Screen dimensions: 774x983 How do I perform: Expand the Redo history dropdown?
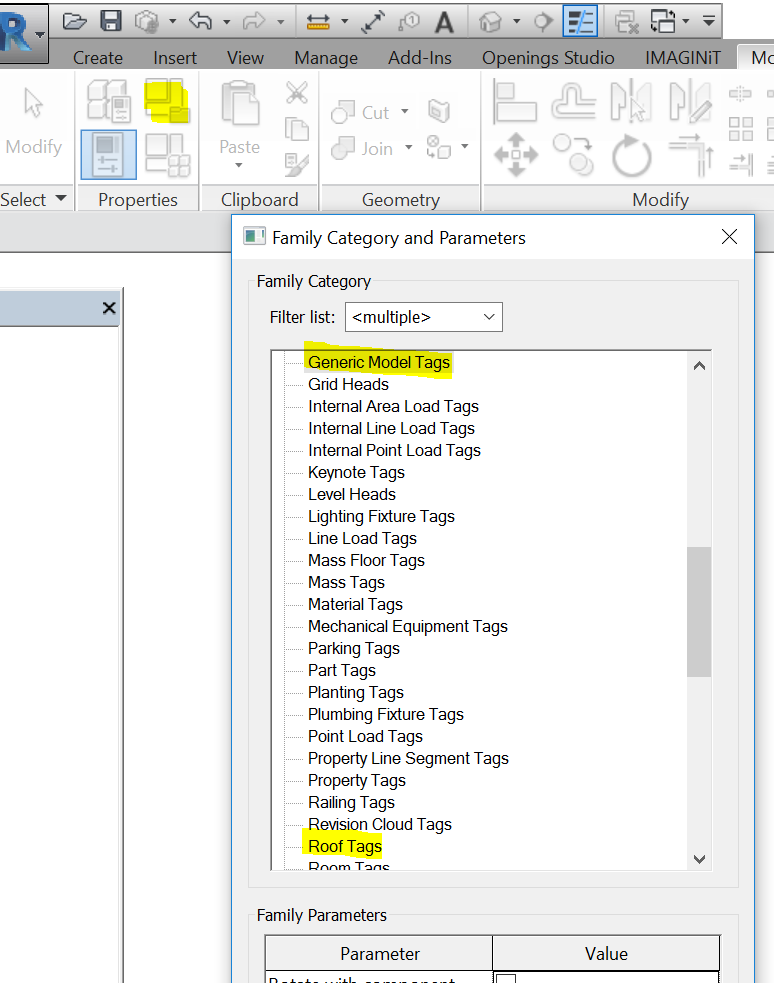(x=280, y=23)
